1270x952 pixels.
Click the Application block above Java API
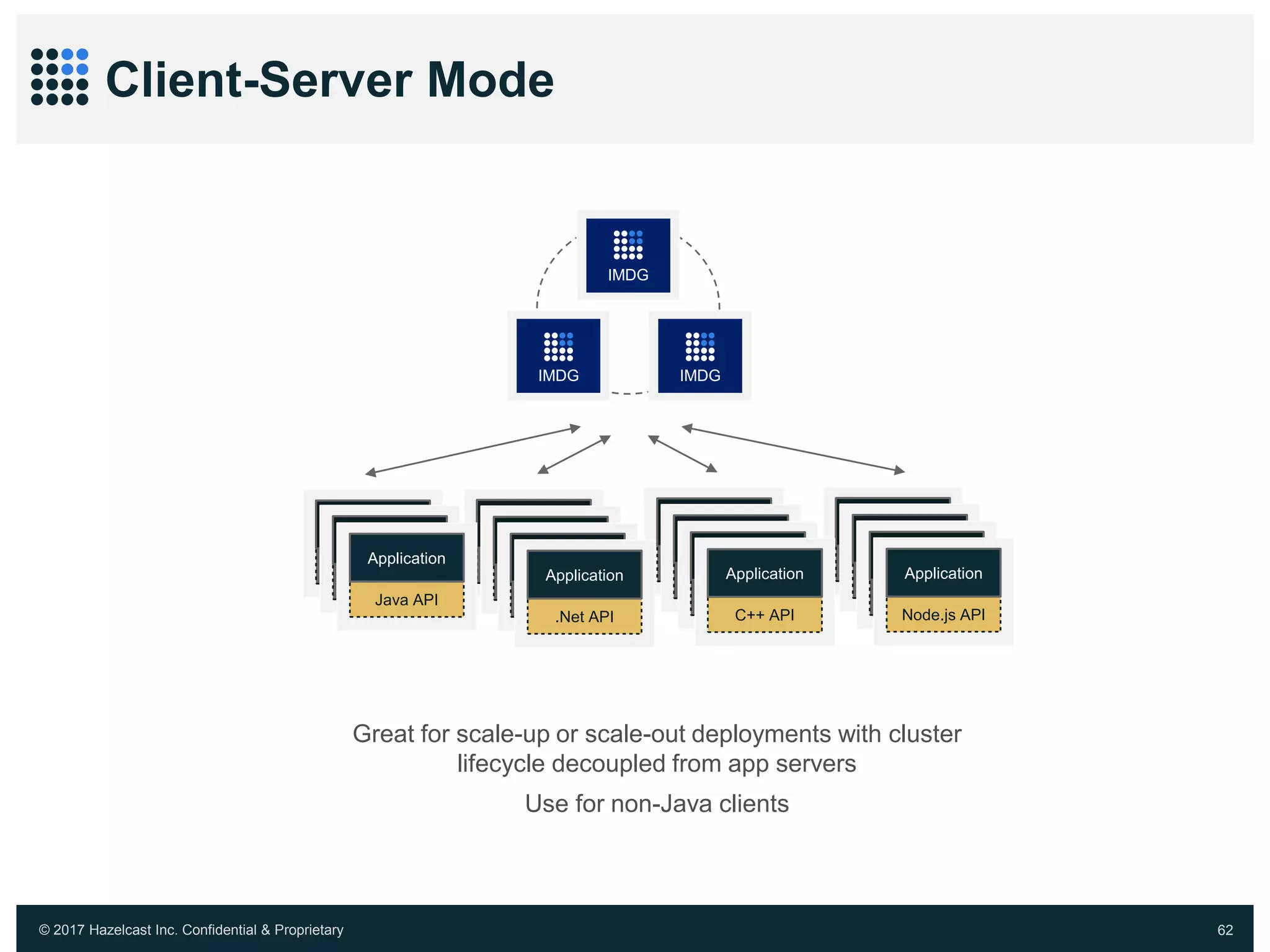click(406, 558)
